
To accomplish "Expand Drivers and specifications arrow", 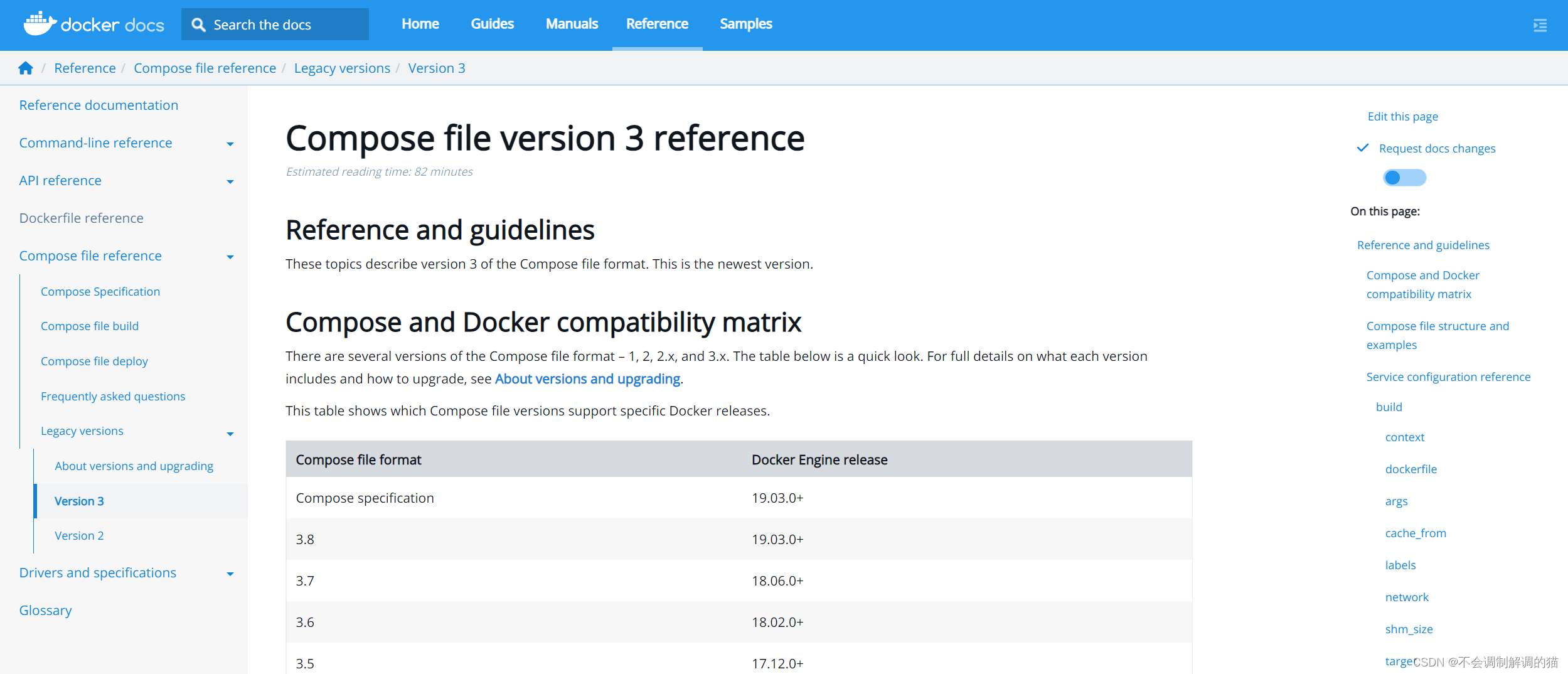I will (x=230, y=574).
